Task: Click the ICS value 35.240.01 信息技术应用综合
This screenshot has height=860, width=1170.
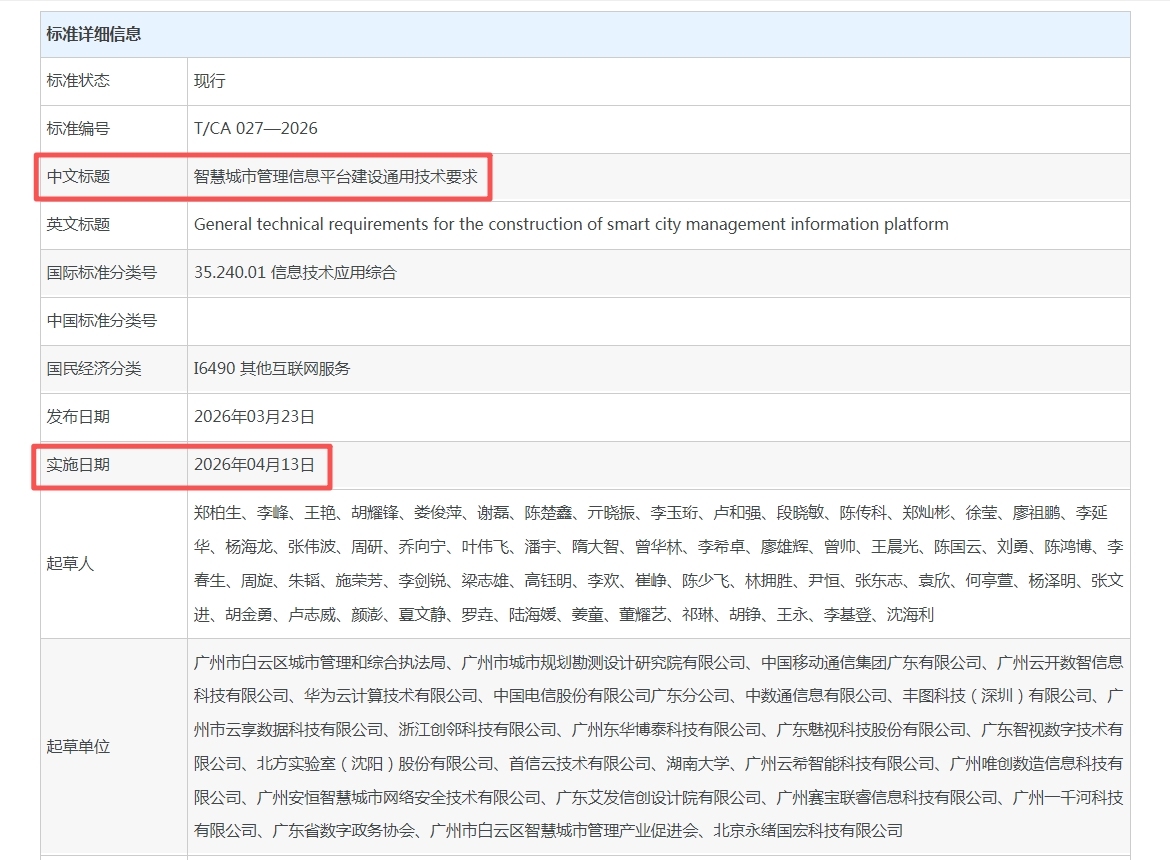Action: point(295,273)
